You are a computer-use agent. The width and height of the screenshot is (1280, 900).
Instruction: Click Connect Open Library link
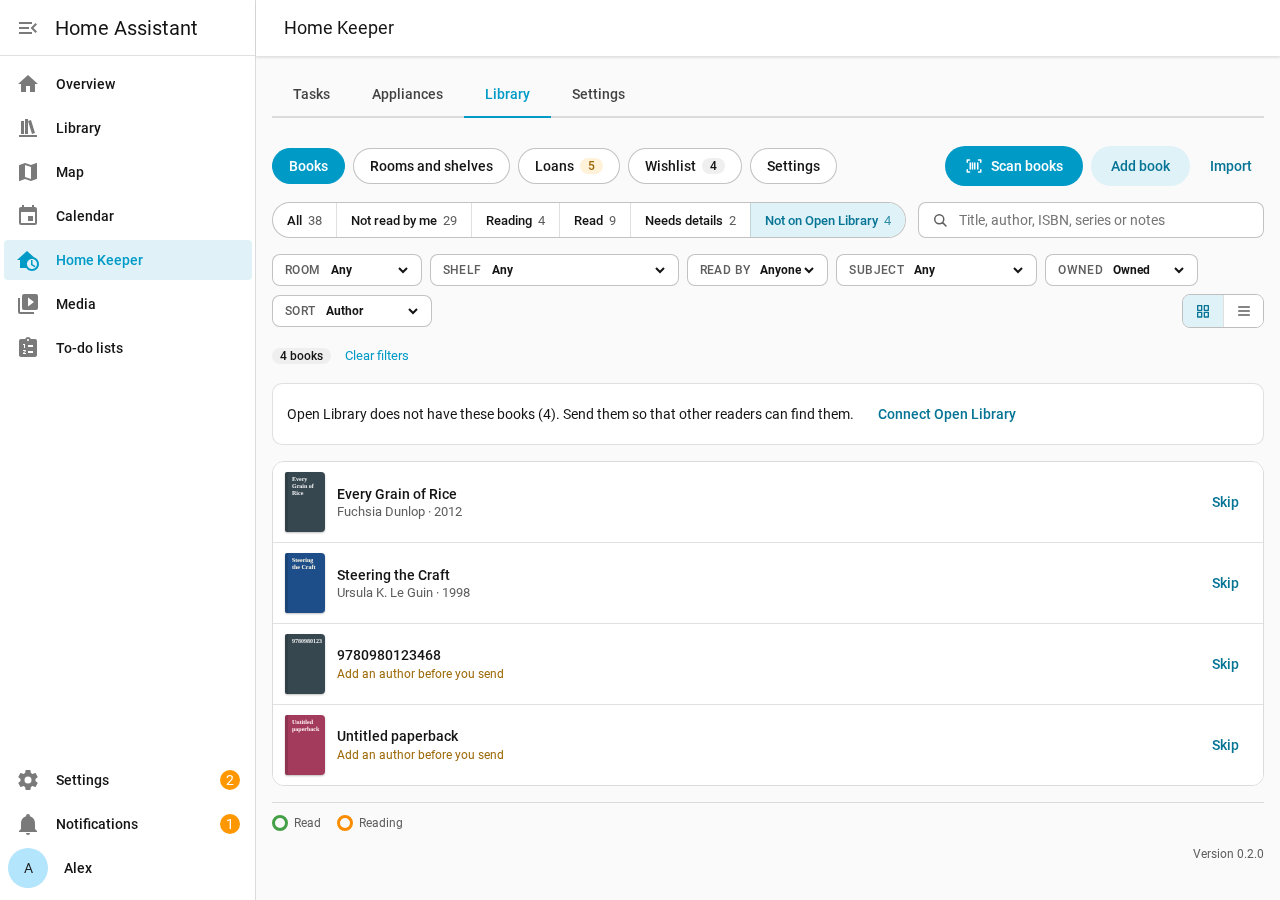click(x=947, y=414)
